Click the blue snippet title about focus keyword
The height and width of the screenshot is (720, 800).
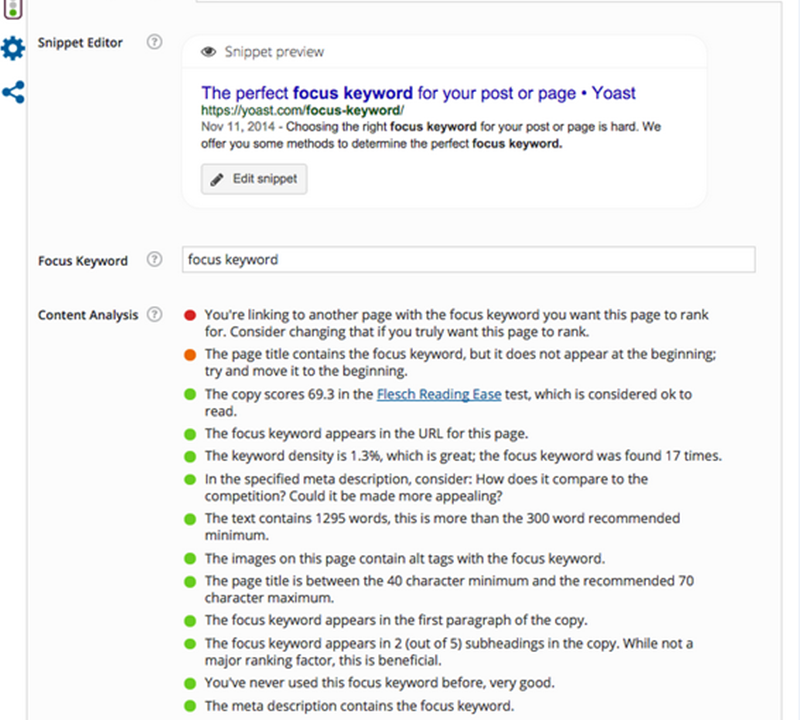pyautogui.click(x=418, y=93)
